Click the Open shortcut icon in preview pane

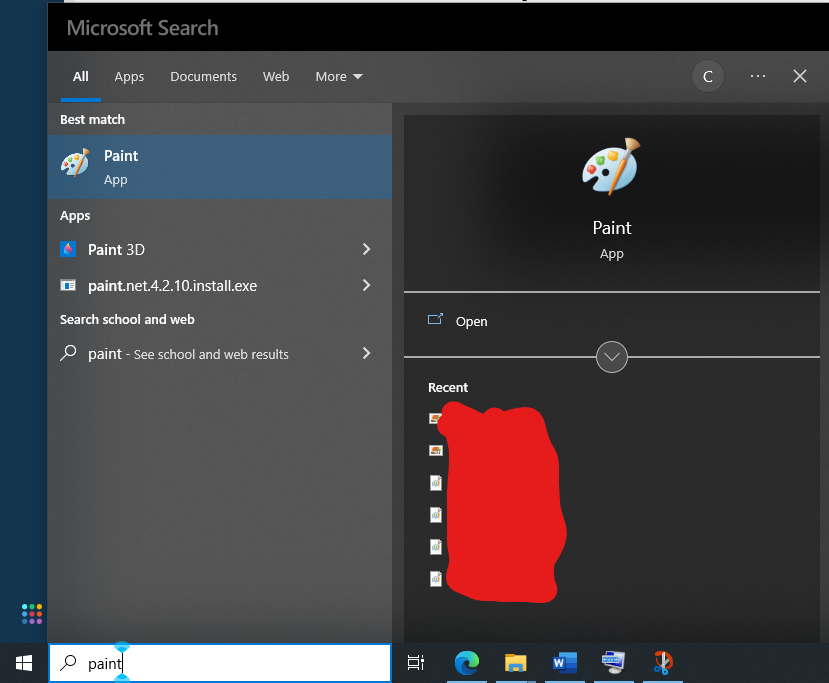click(435, 319)
